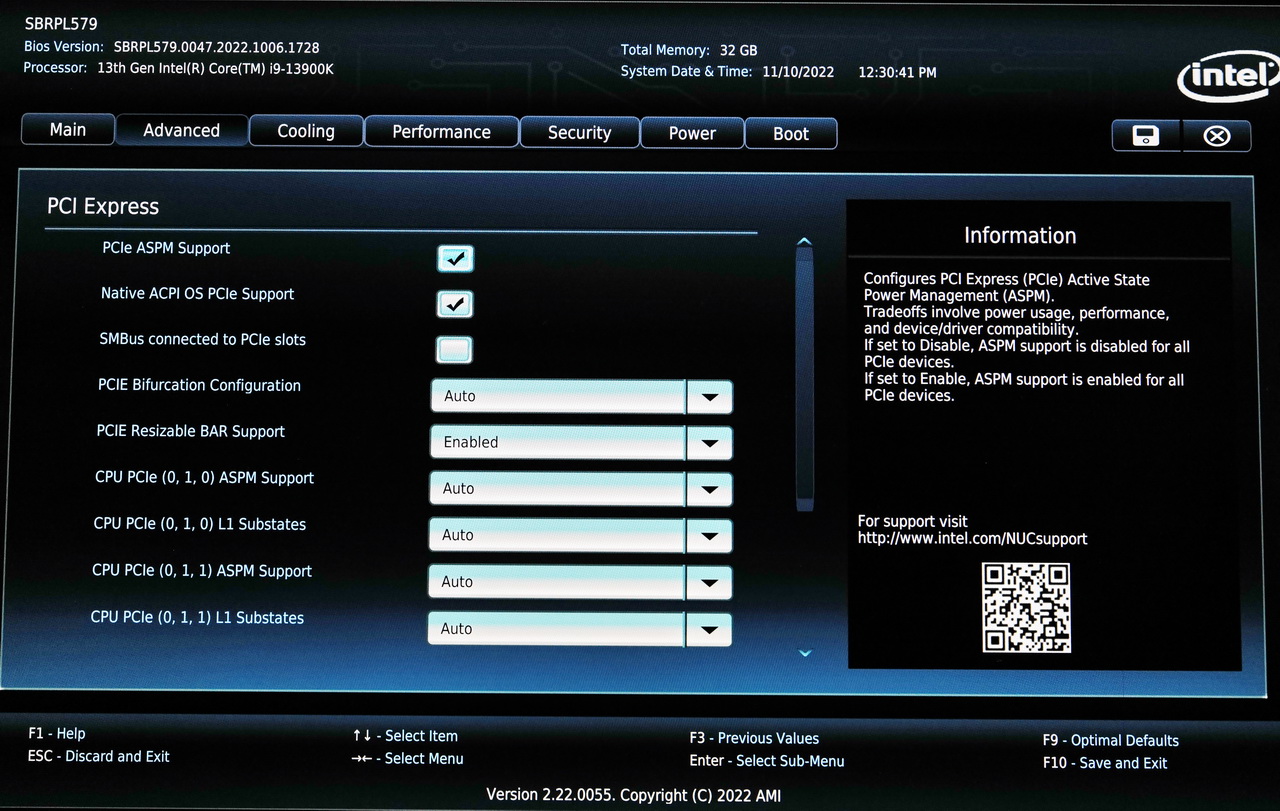The height and width of the screenshot is (811, 1280).
Task: Open CPU PCIe (0, 1, 1) ASPM Support dropdown
Action: [x=580, y=582]
